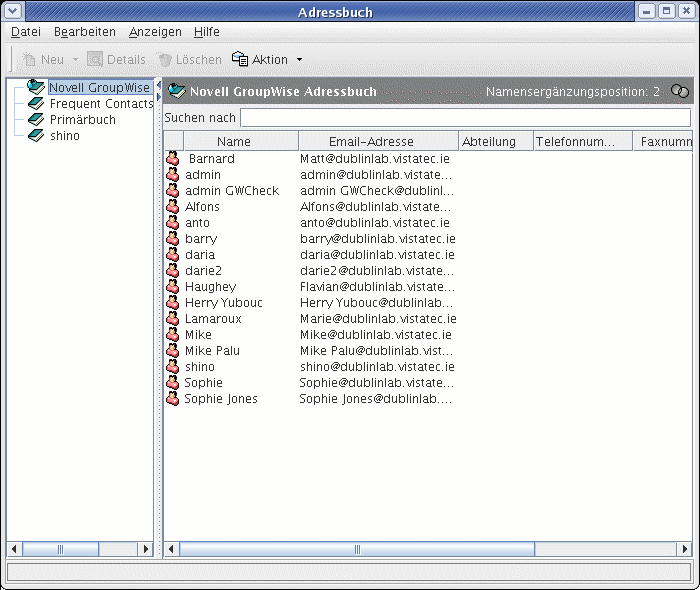
Task: Select the contact named admin
Action: 203,175
